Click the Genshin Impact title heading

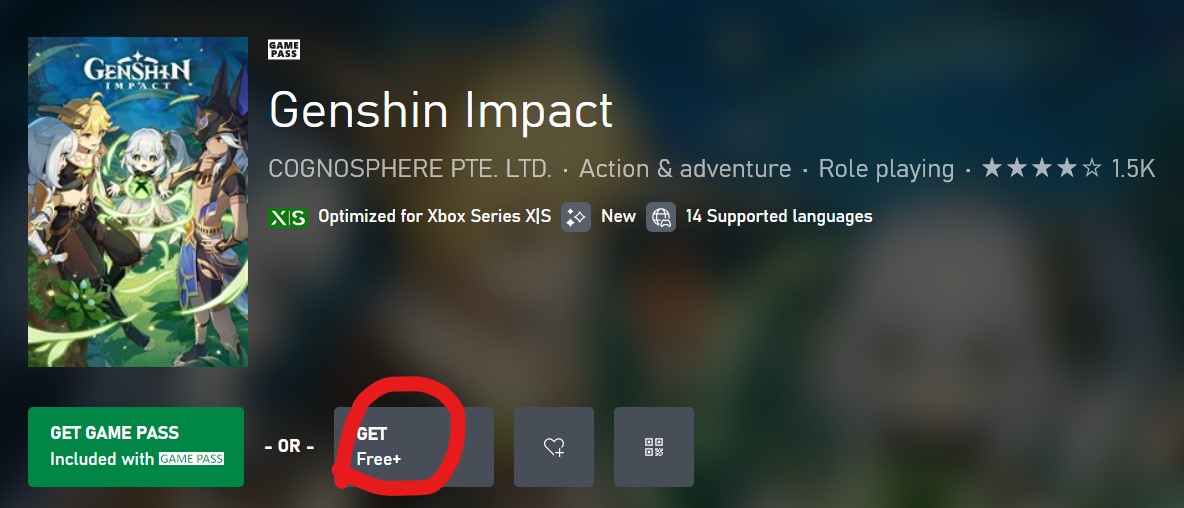click(440, 110)
